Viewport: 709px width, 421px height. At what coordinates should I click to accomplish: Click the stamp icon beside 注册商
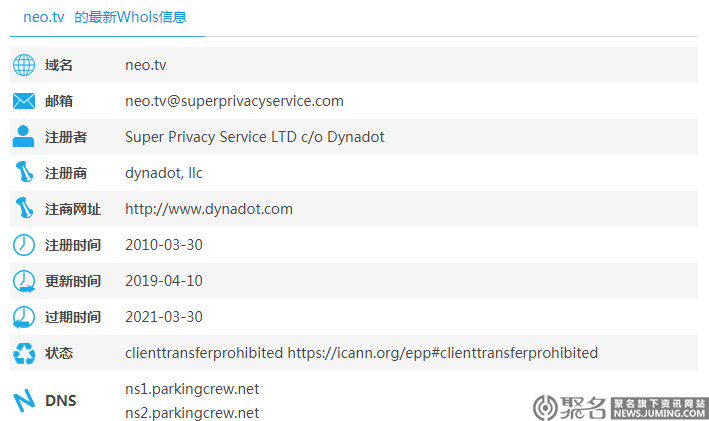24,172
